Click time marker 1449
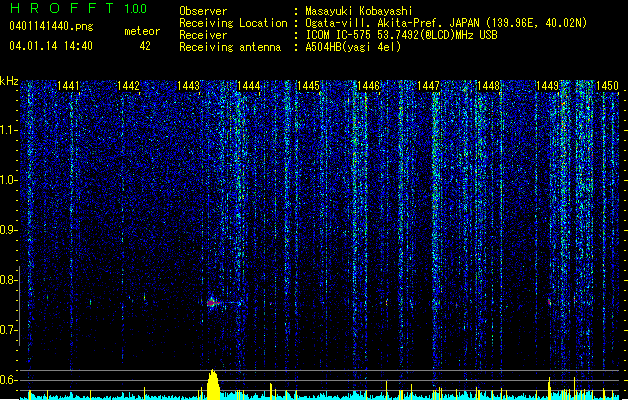Image resolution: width=629 pixels, height=400 pixels. (x=548, y=85)
